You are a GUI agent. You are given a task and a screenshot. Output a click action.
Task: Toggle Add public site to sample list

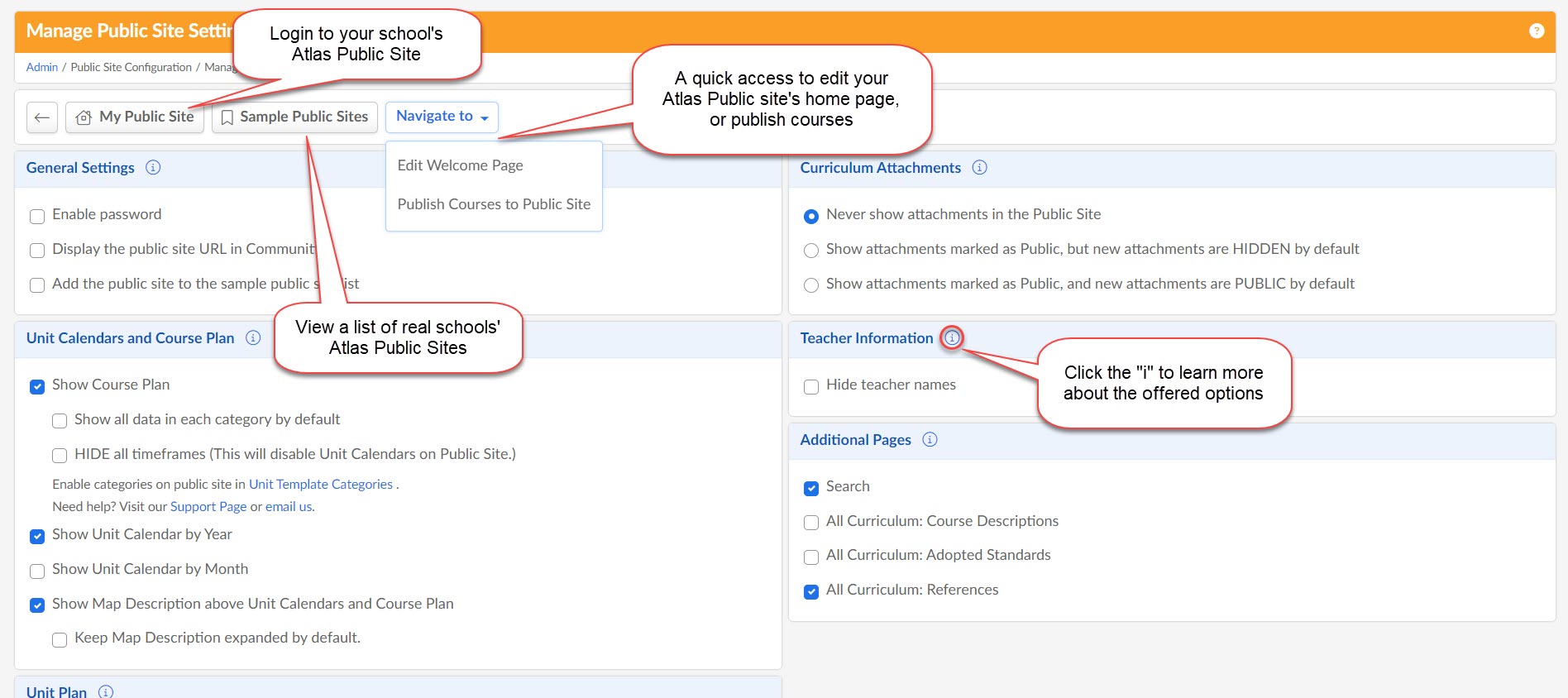pyautogui.click(x=37, y=285)
